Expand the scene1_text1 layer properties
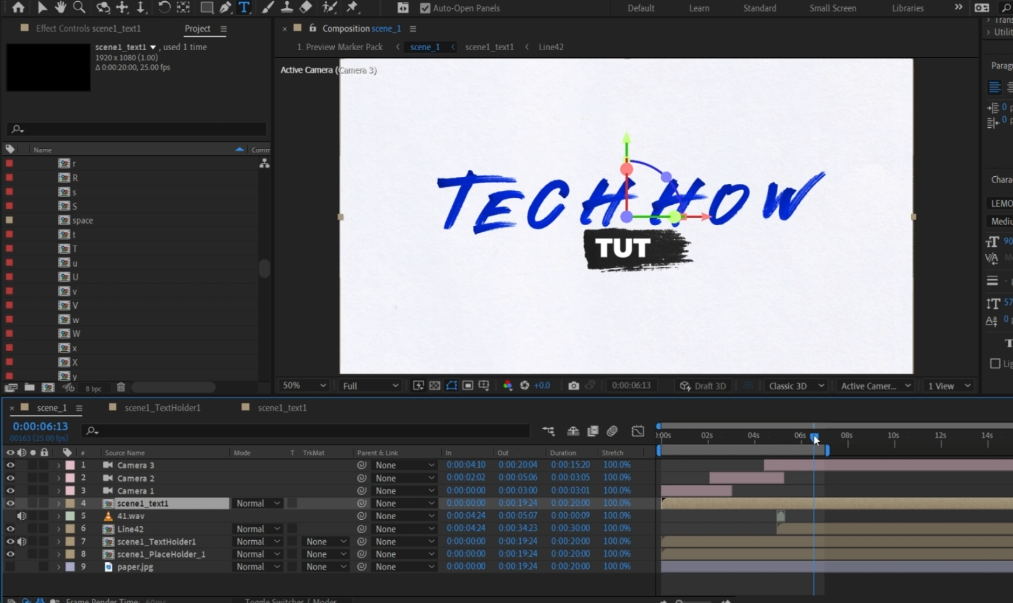This screenshot has height=603, width=1013. click(x=59, y=504)
